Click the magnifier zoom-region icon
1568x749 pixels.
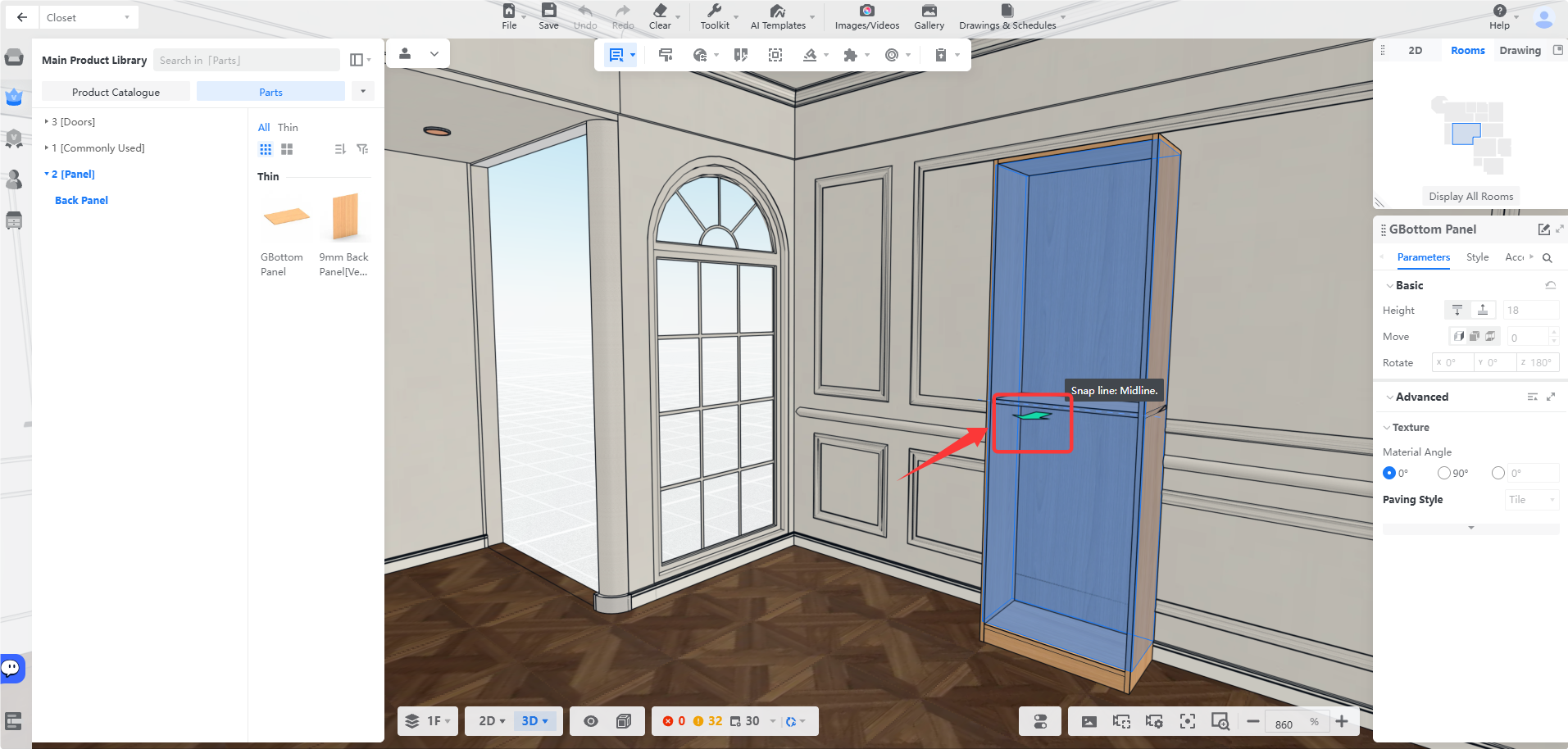coord(1220,721)
